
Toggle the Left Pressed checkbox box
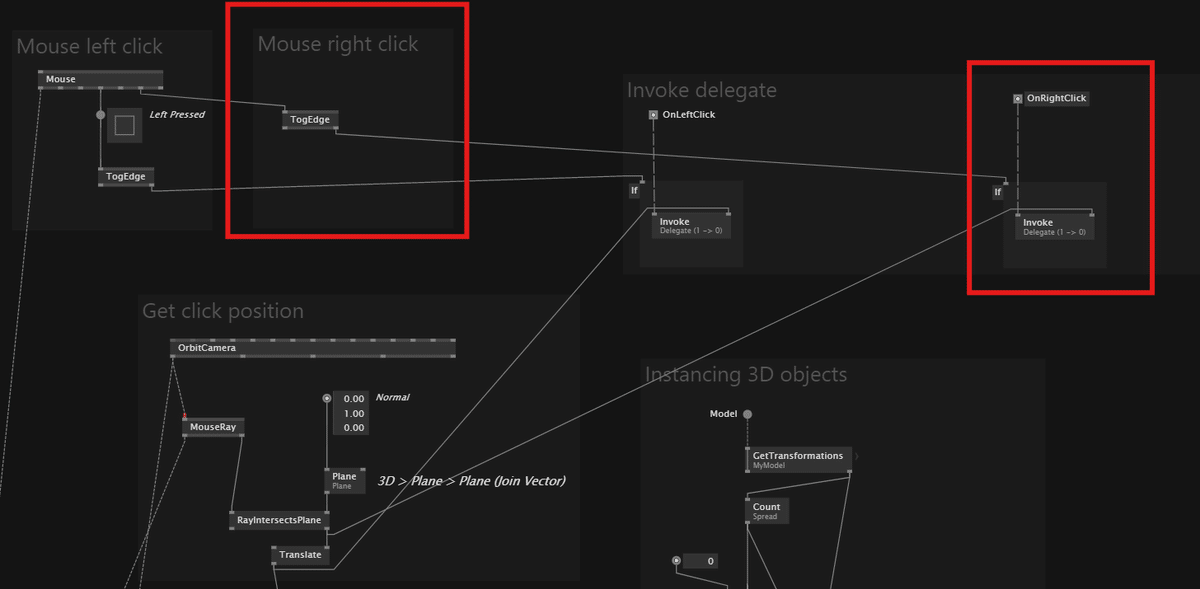coord(125,125)
